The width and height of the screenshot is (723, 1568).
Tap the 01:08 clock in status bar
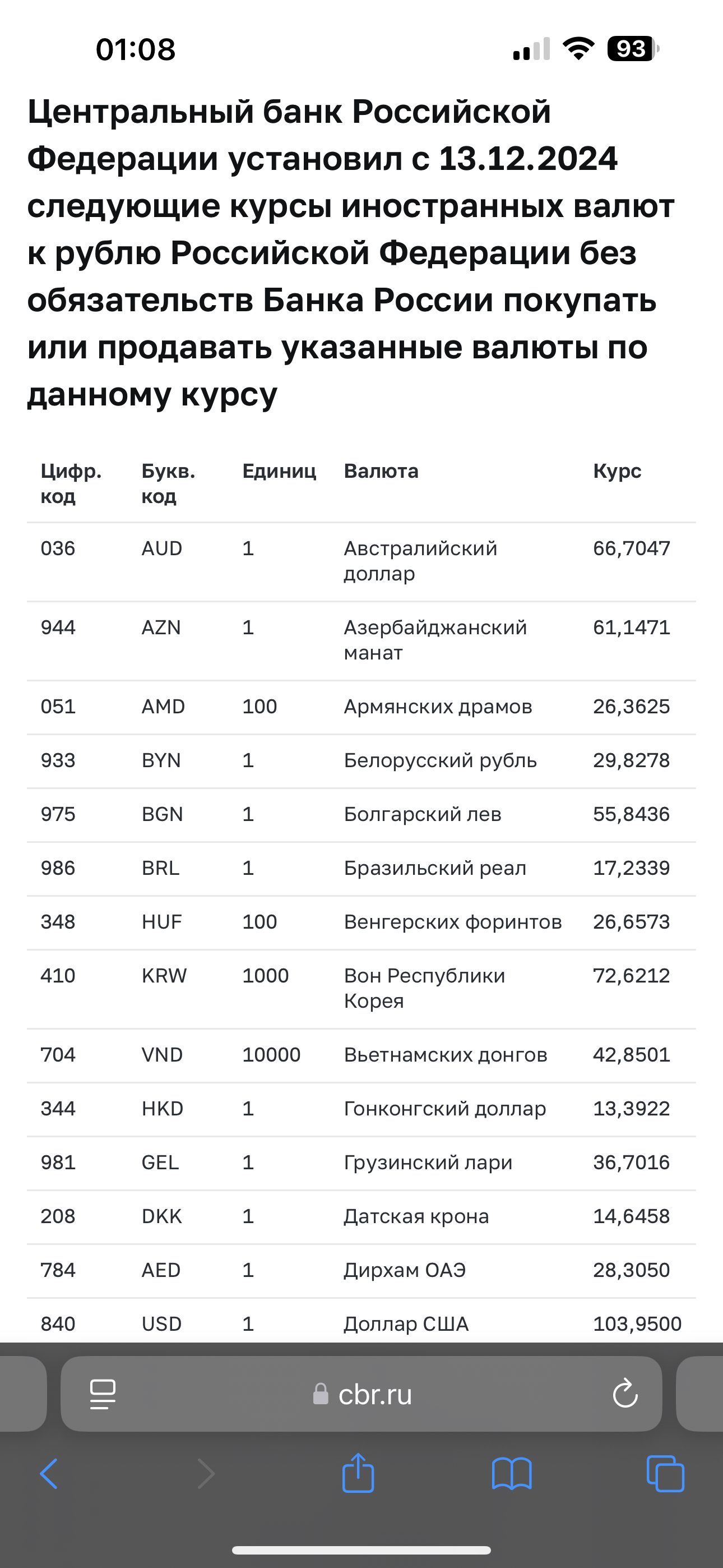(x=136, y=49)
